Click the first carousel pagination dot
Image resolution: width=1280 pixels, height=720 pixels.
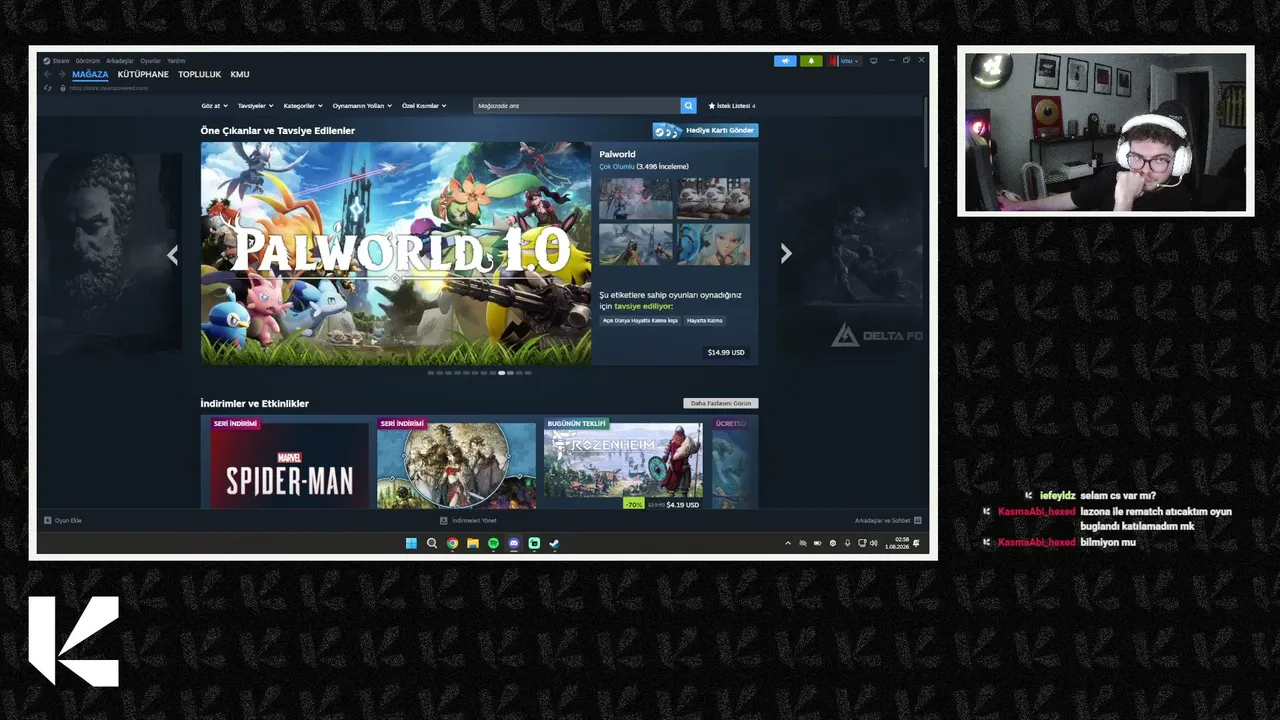tap(431, 373)
